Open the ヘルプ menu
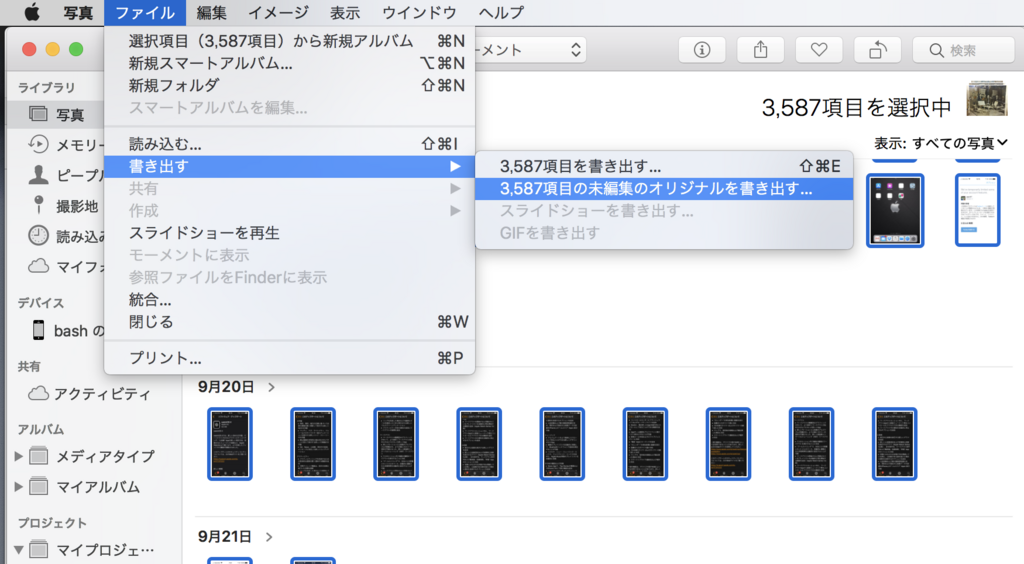1024x564 pixels. pos(501,12)
